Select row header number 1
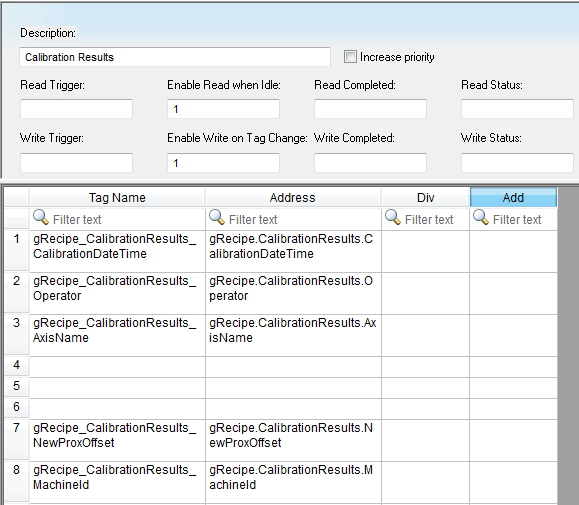579x505 pixels. coord(17,251)
